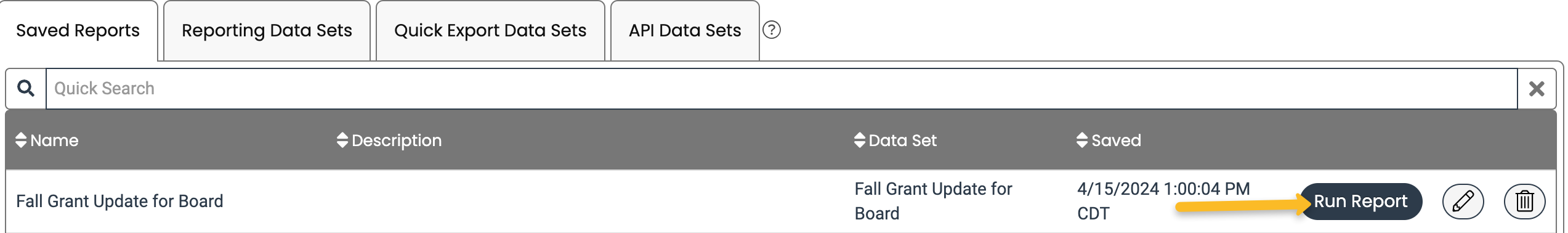Sort by Saved column arrows

[1082, 140]
